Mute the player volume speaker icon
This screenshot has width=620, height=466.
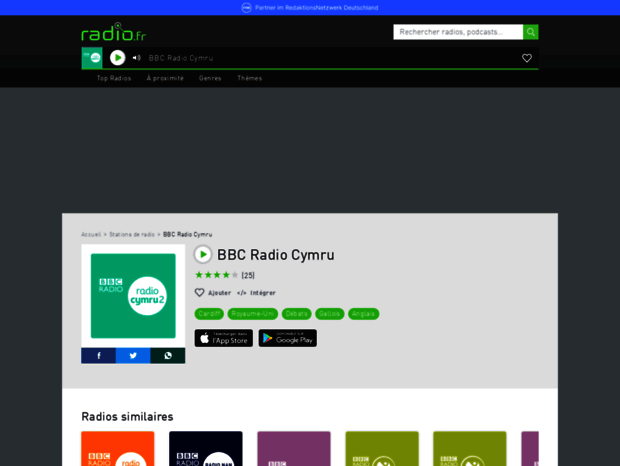[x=136, y=58]
